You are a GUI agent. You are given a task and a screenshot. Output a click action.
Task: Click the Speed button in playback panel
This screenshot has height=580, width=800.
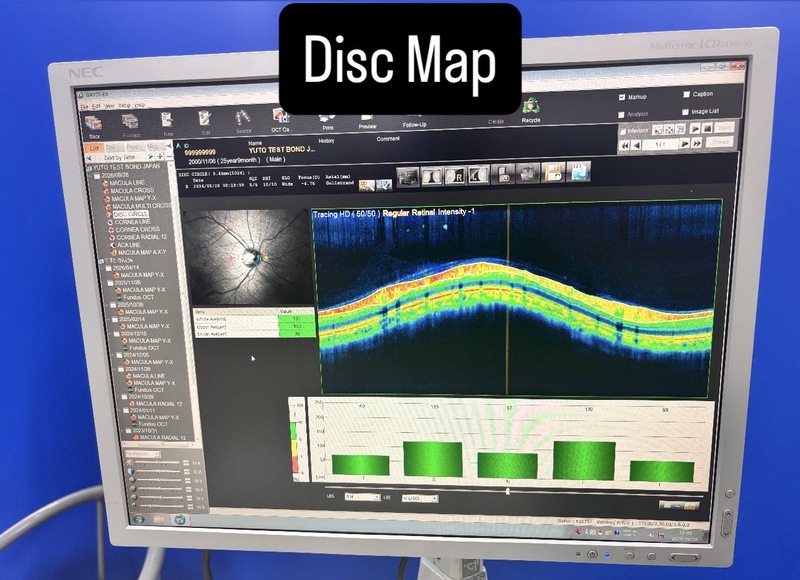(720, 142)
